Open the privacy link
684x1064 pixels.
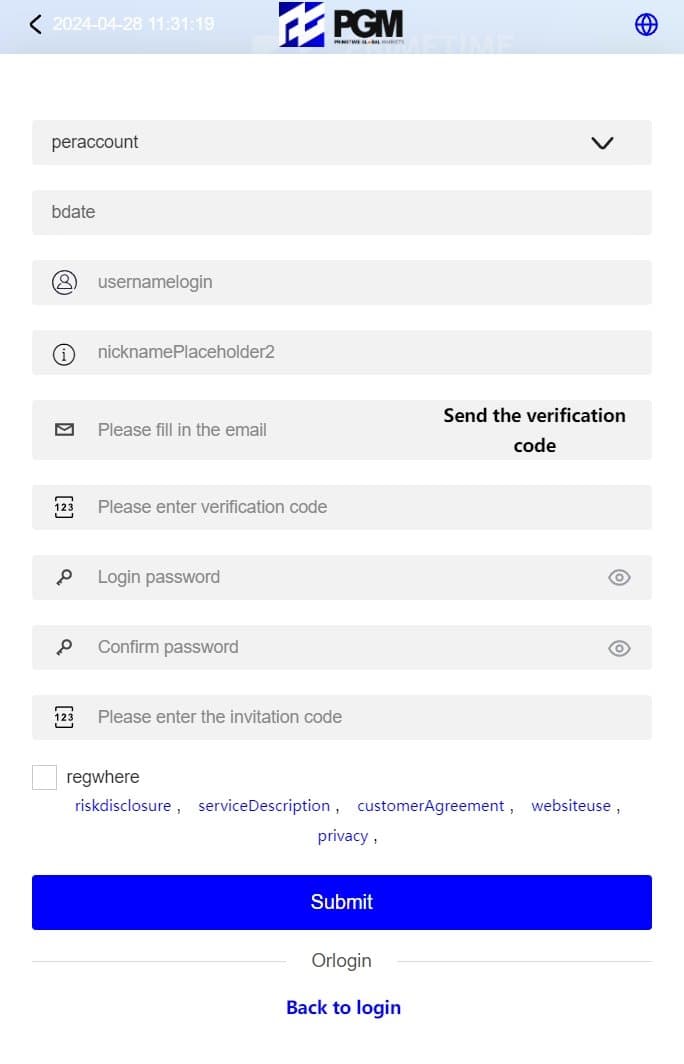(343, 836)
